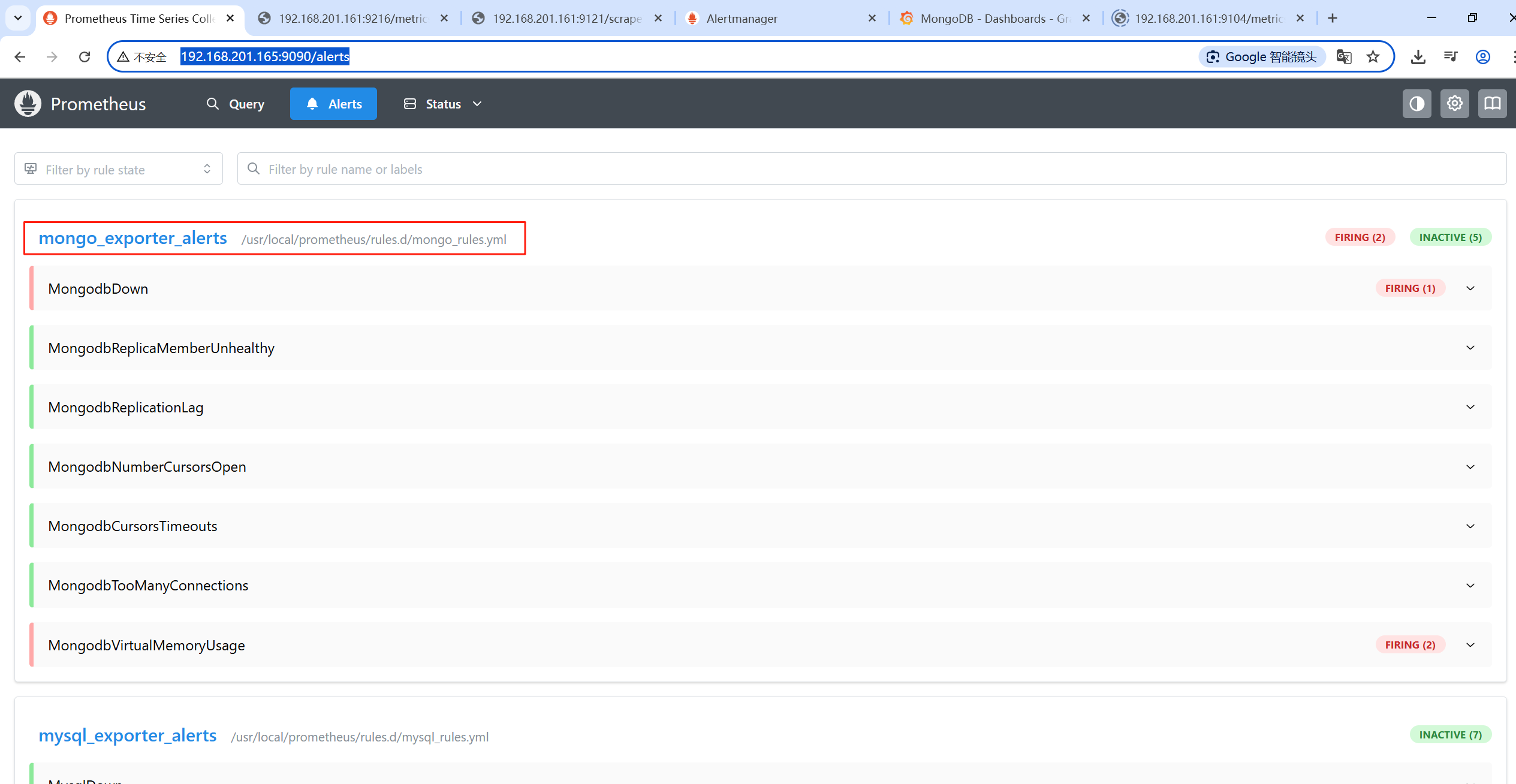Image resolution: width=1516 pixels, height=784 pixels.
Task: Expand the MongodbVirtualMemoryUsage rule
Action: point(1470,645)
